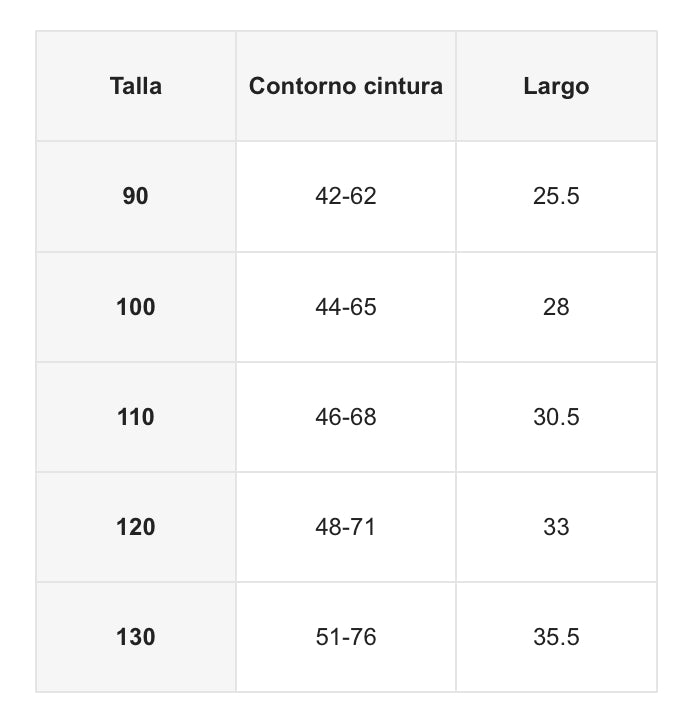
Task: Click the 30.5 length value
Action: [x=556, y=416]
